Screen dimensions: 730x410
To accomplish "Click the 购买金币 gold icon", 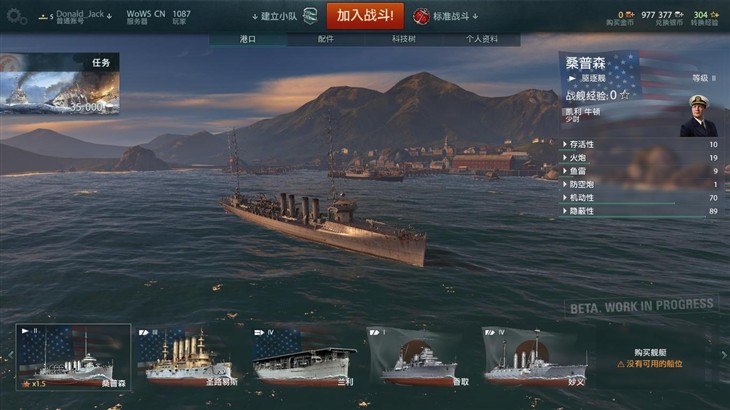I will [630, 15].
